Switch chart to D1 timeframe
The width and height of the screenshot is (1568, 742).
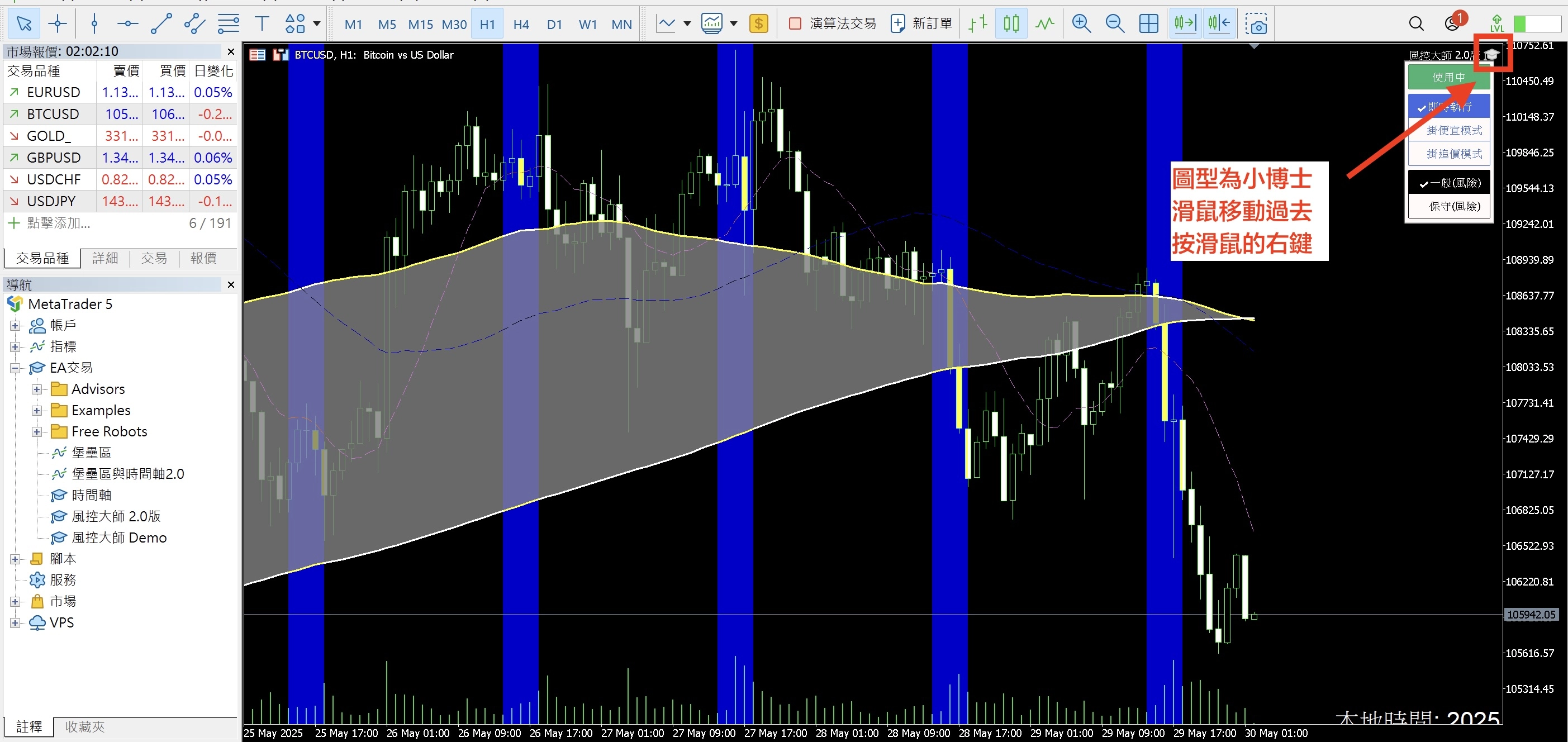[554, 25]
